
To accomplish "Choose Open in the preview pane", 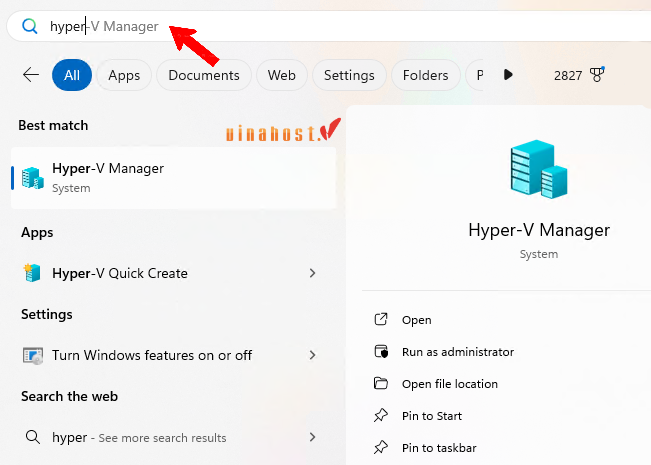I will [x=416, y=320].
